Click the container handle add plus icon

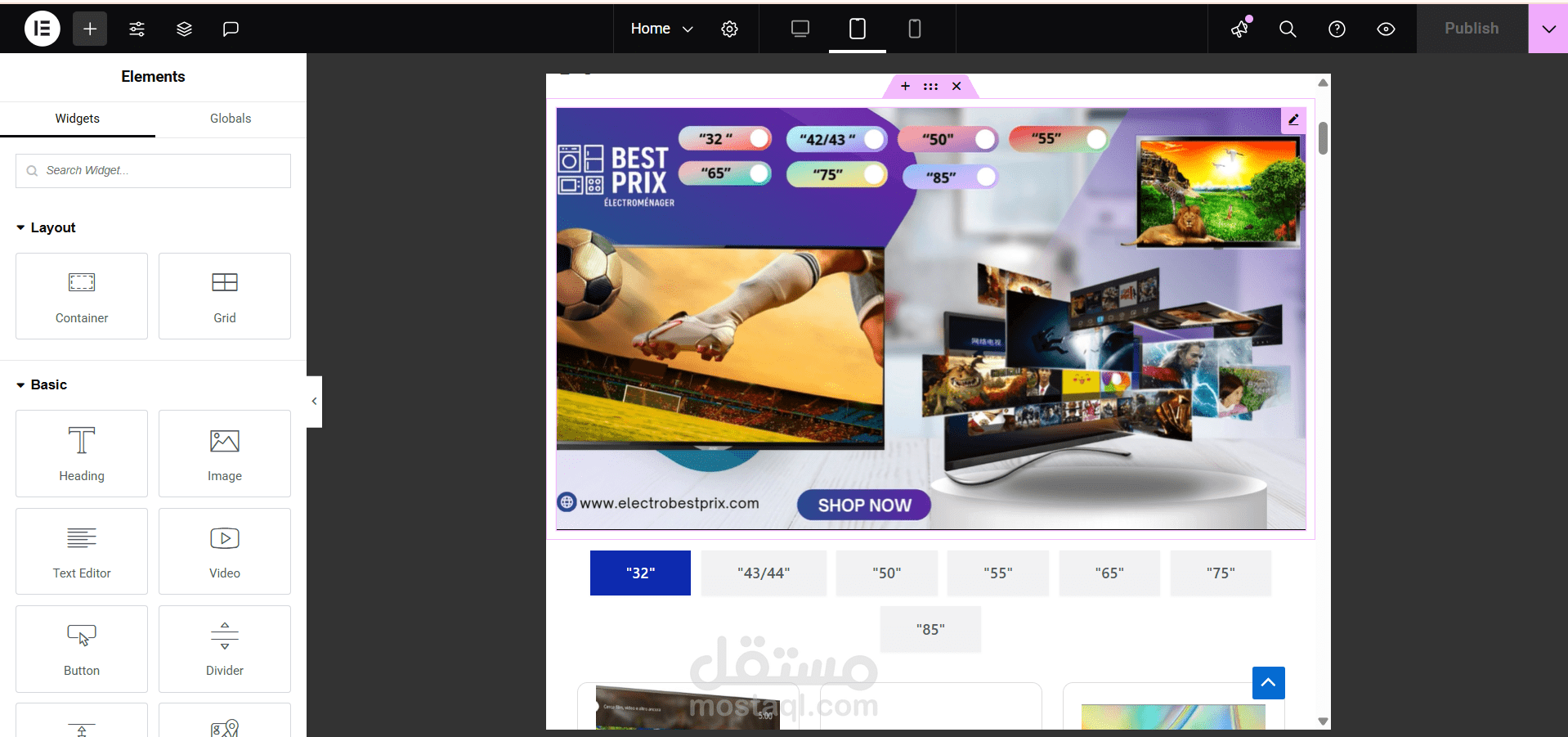(x=905, y=86)
